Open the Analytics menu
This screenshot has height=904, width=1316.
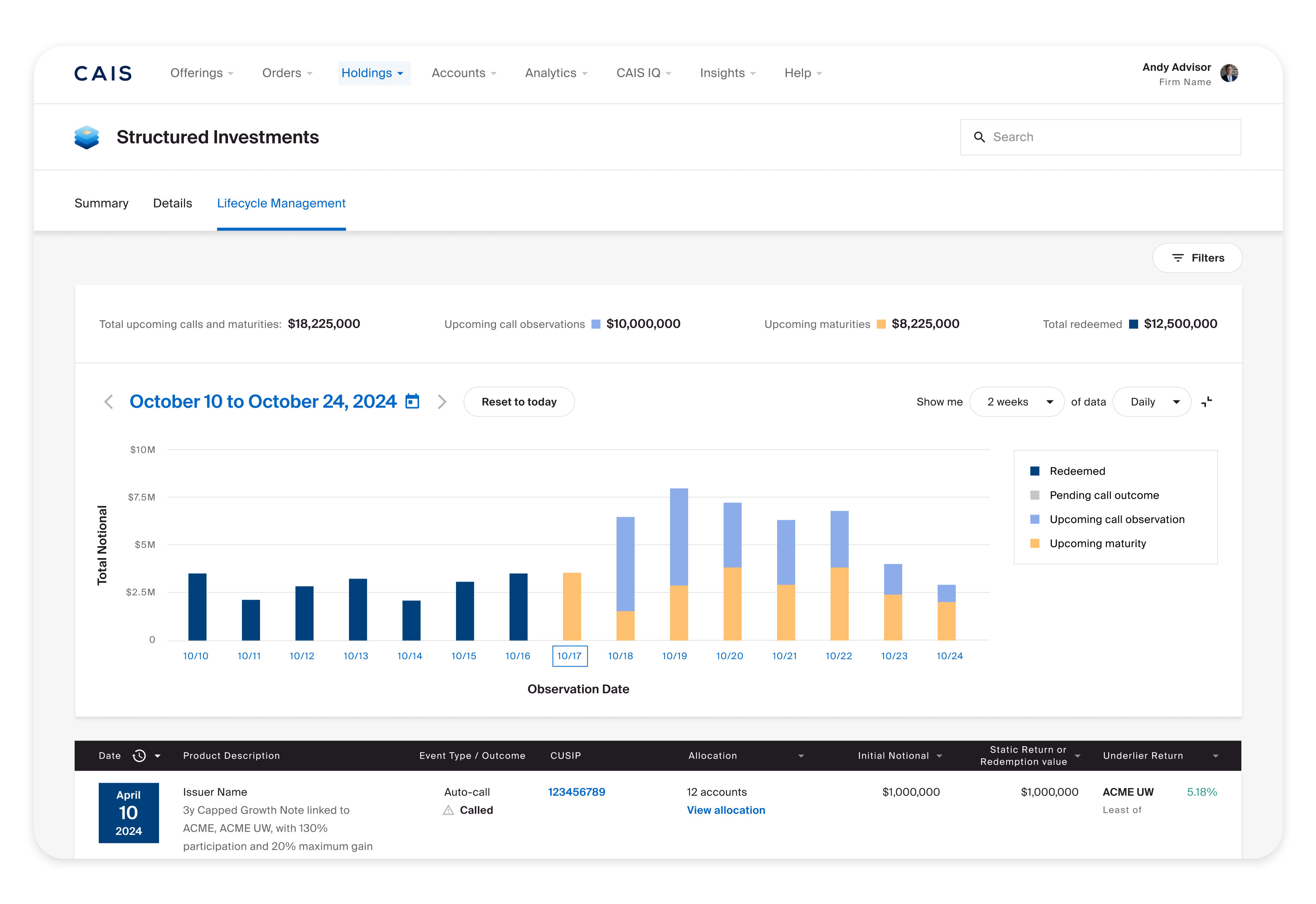point(556,73)
